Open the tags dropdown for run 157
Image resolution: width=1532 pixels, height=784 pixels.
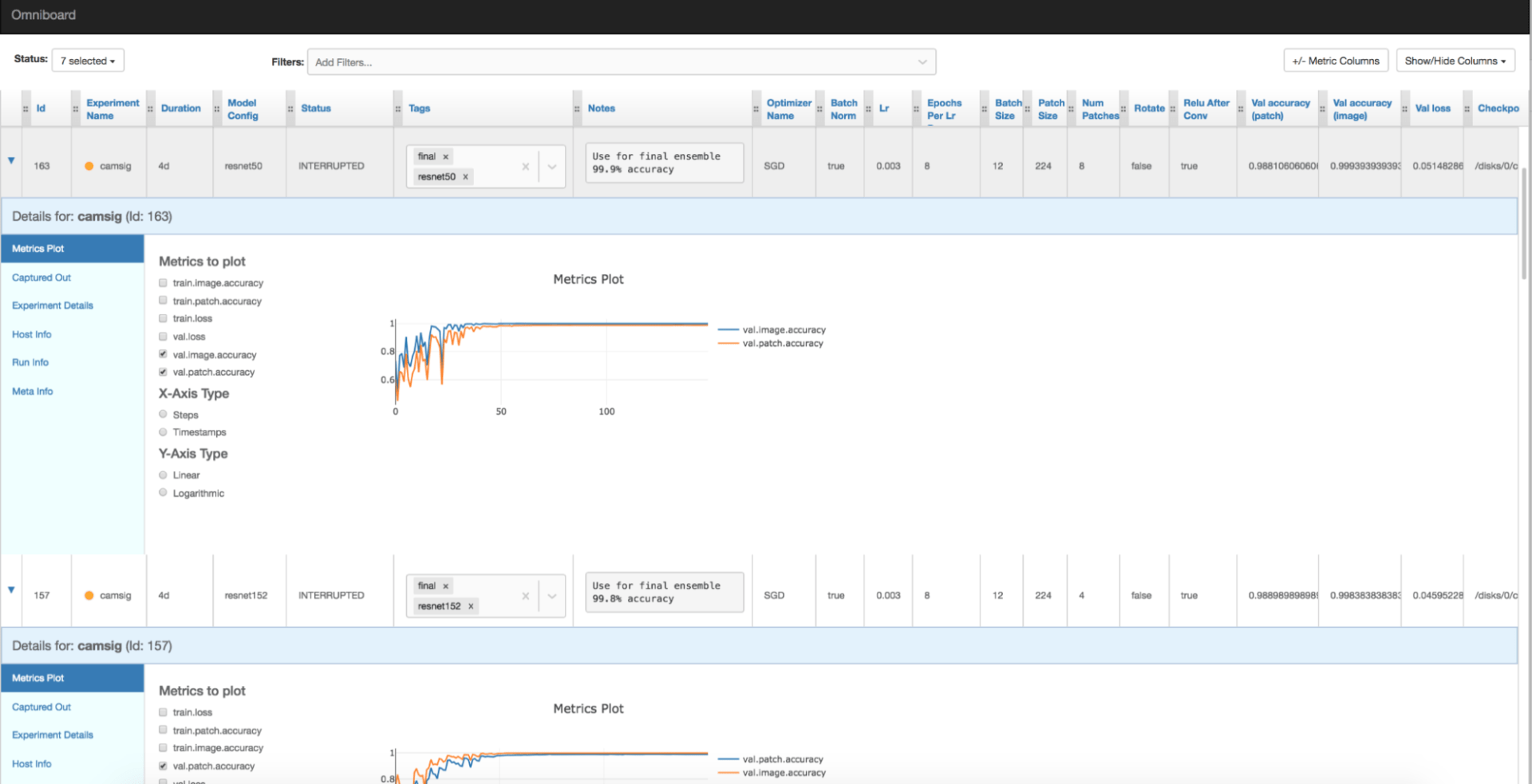tap(552, 596)
